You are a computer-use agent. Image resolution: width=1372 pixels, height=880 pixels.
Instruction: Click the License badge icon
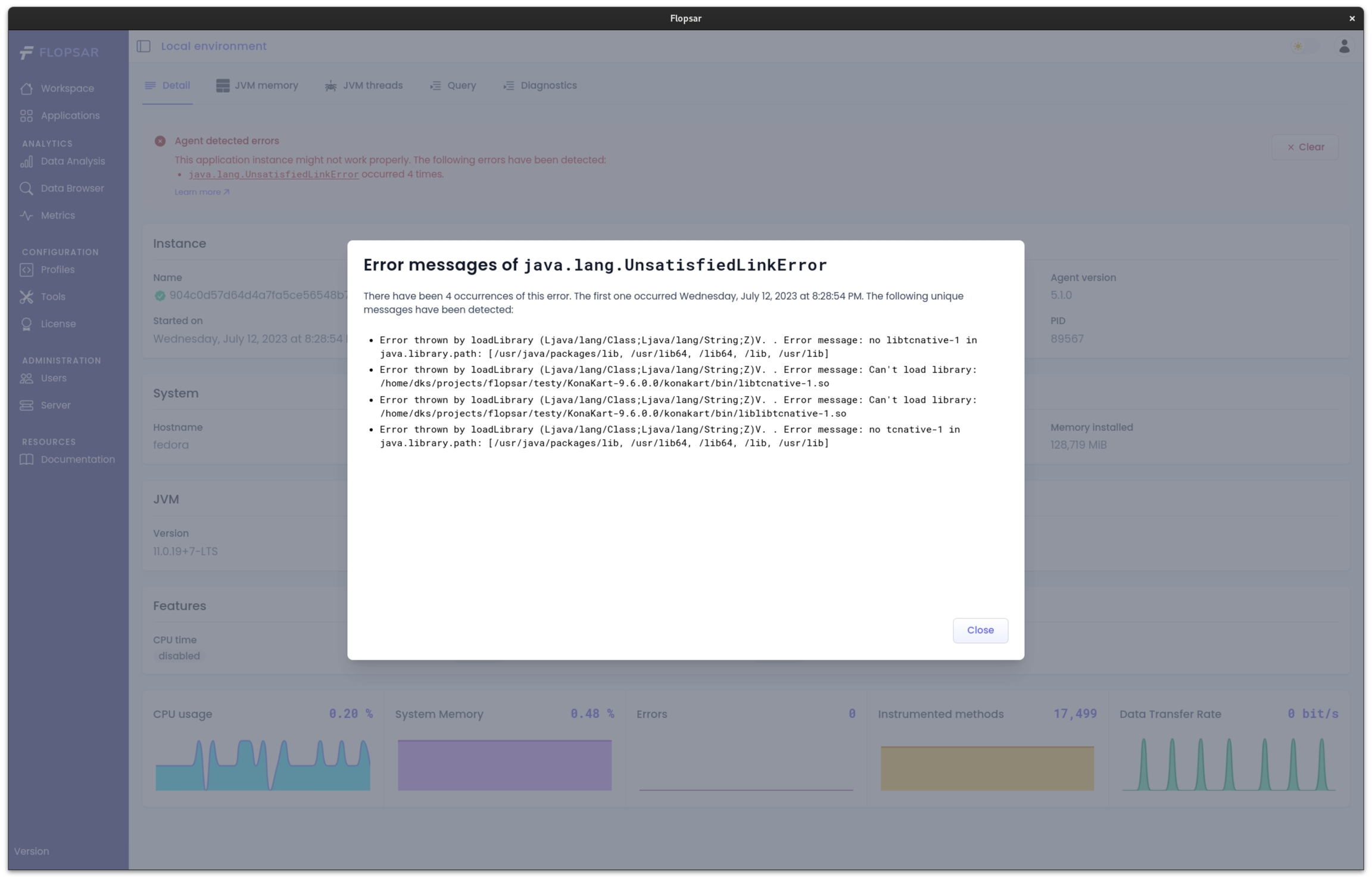(26, 324)
